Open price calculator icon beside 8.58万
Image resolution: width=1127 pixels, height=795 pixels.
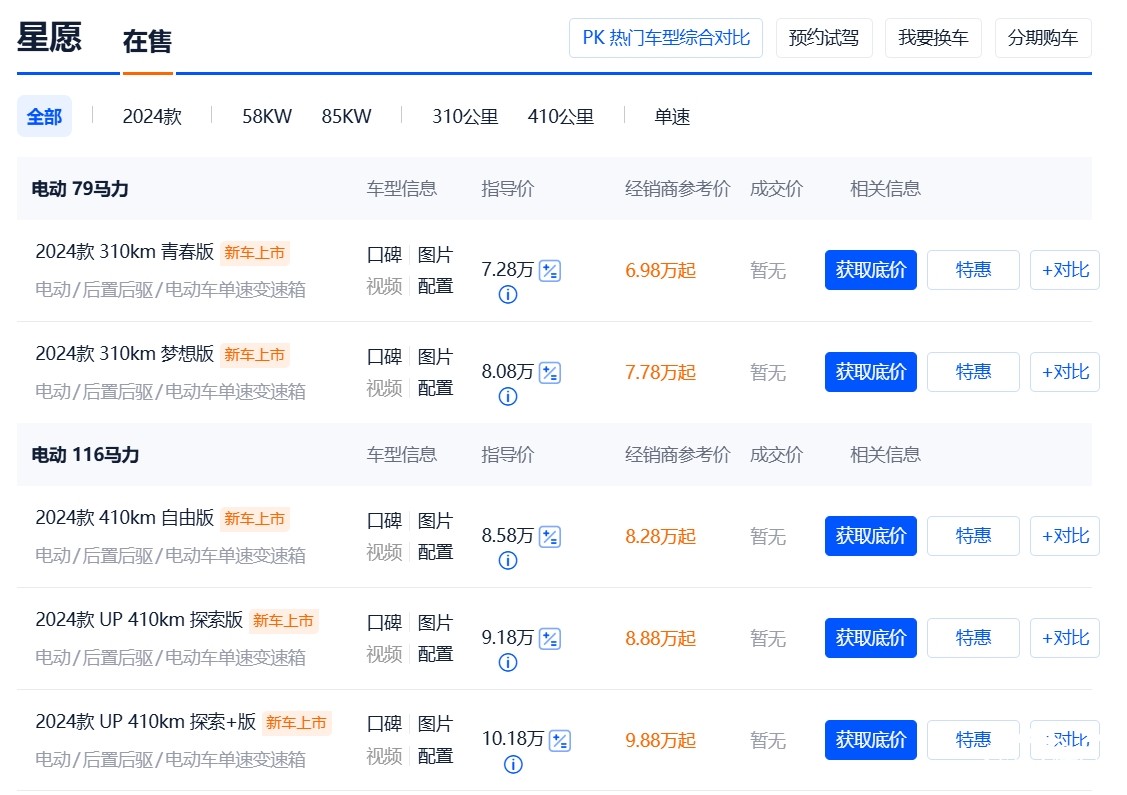(550, 537)
